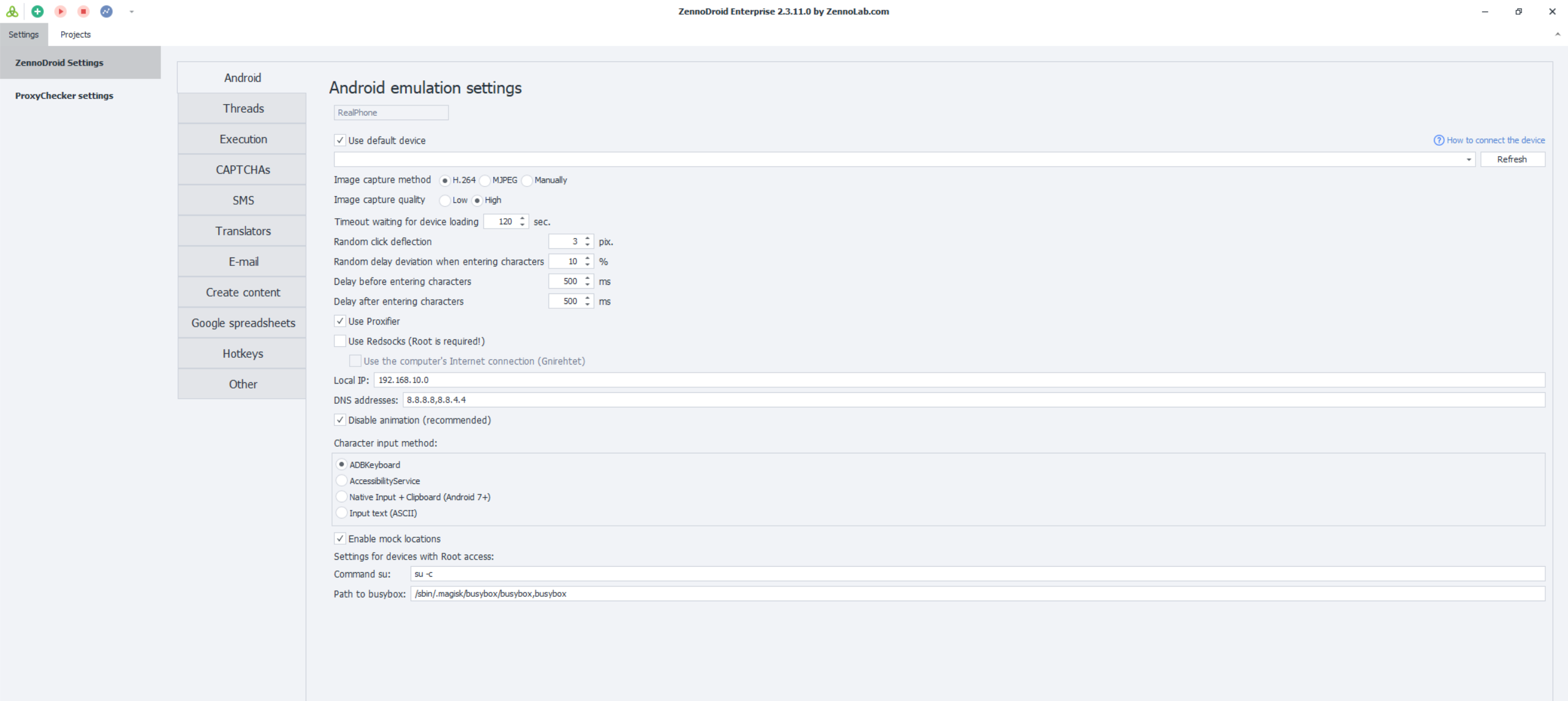Open the blue statistics chart icon
Viewport: 1568px width, 701px height.
click(x=107, y=11)
